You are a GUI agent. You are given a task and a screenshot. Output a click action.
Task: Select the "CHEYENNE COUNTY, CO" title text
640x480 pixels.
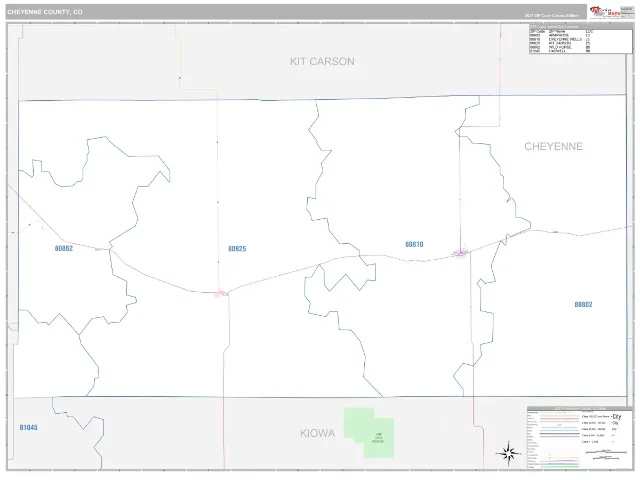pyautogui.click(x=45, y=12)
